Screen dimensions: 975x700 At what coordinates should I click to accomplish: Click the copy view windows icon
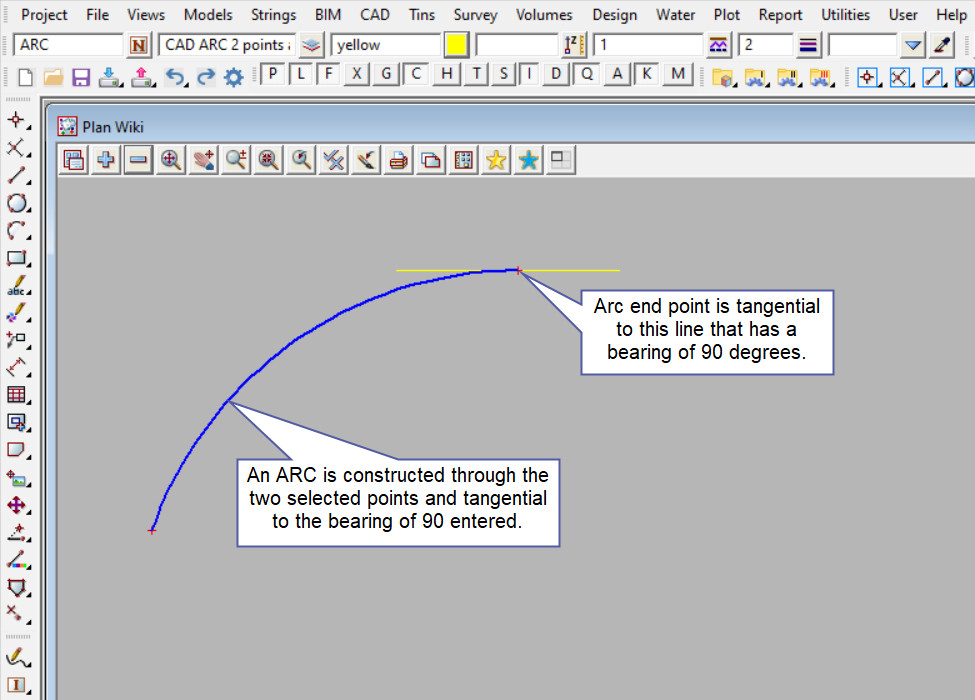[431, 160]
